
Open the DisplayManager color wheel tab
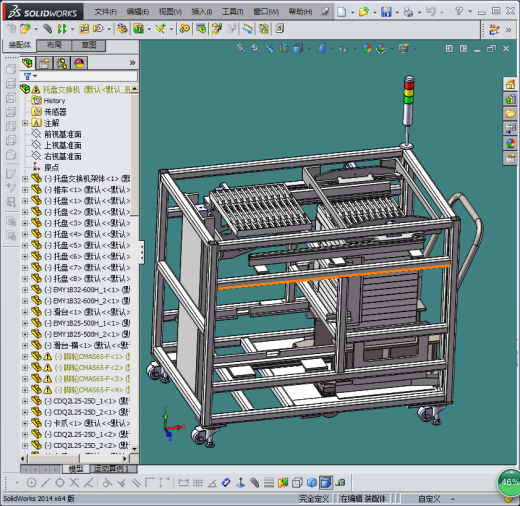coord(79,63)
